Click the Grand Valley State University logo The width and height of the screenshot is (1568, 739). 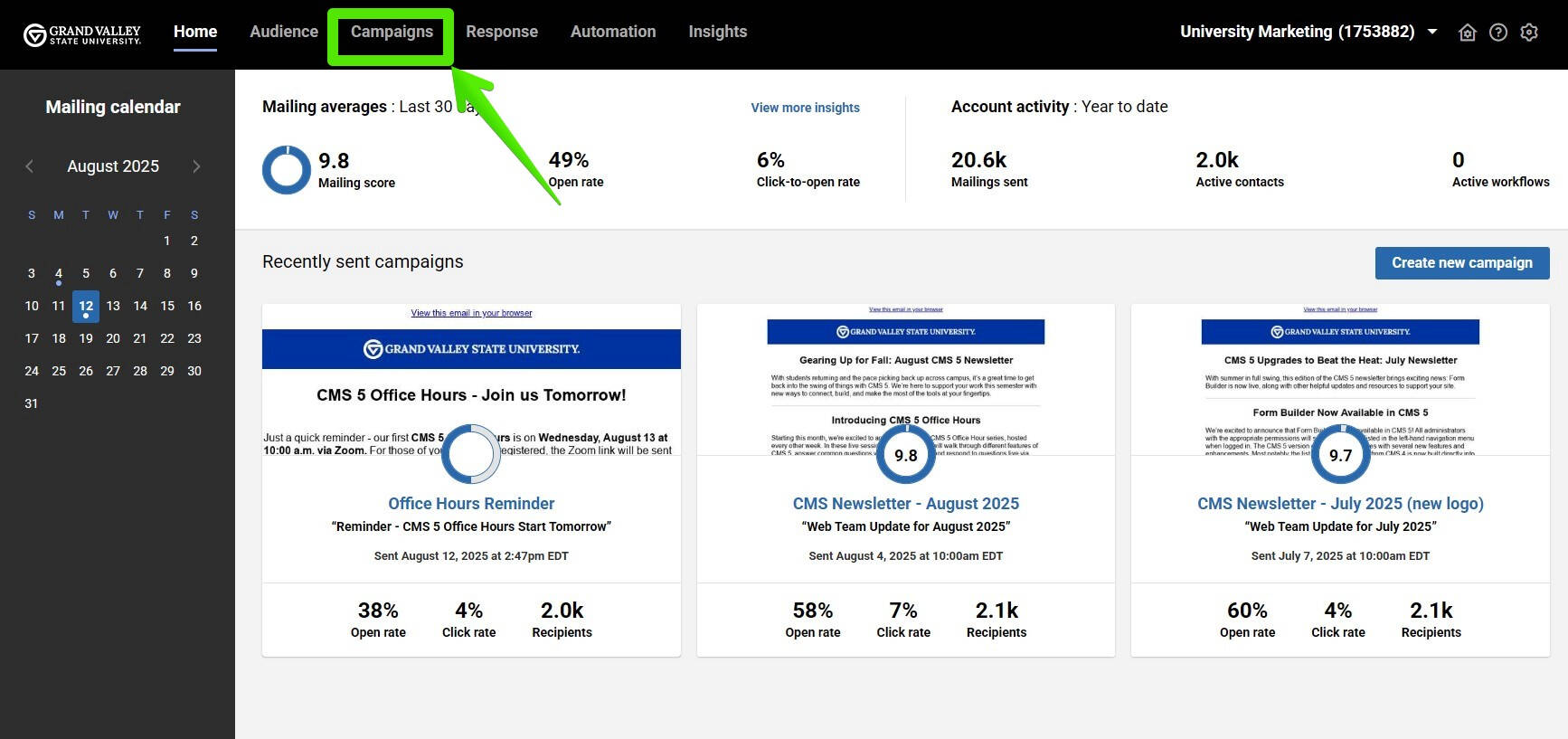(82, 34)
